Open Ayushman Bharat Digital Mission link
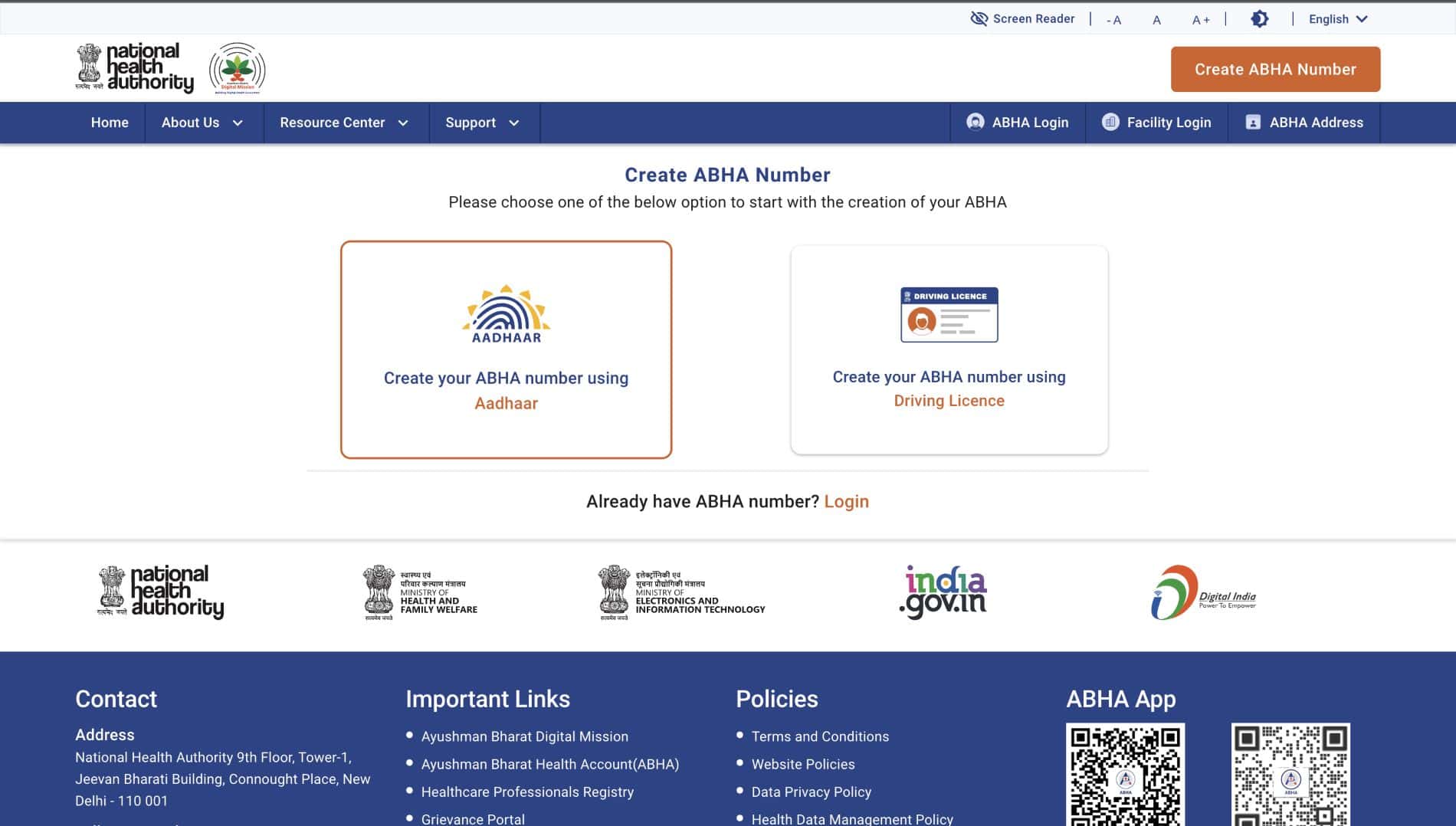Image resolution: width=1456 pixels, height=826 pixels. (x=525, y=736)
